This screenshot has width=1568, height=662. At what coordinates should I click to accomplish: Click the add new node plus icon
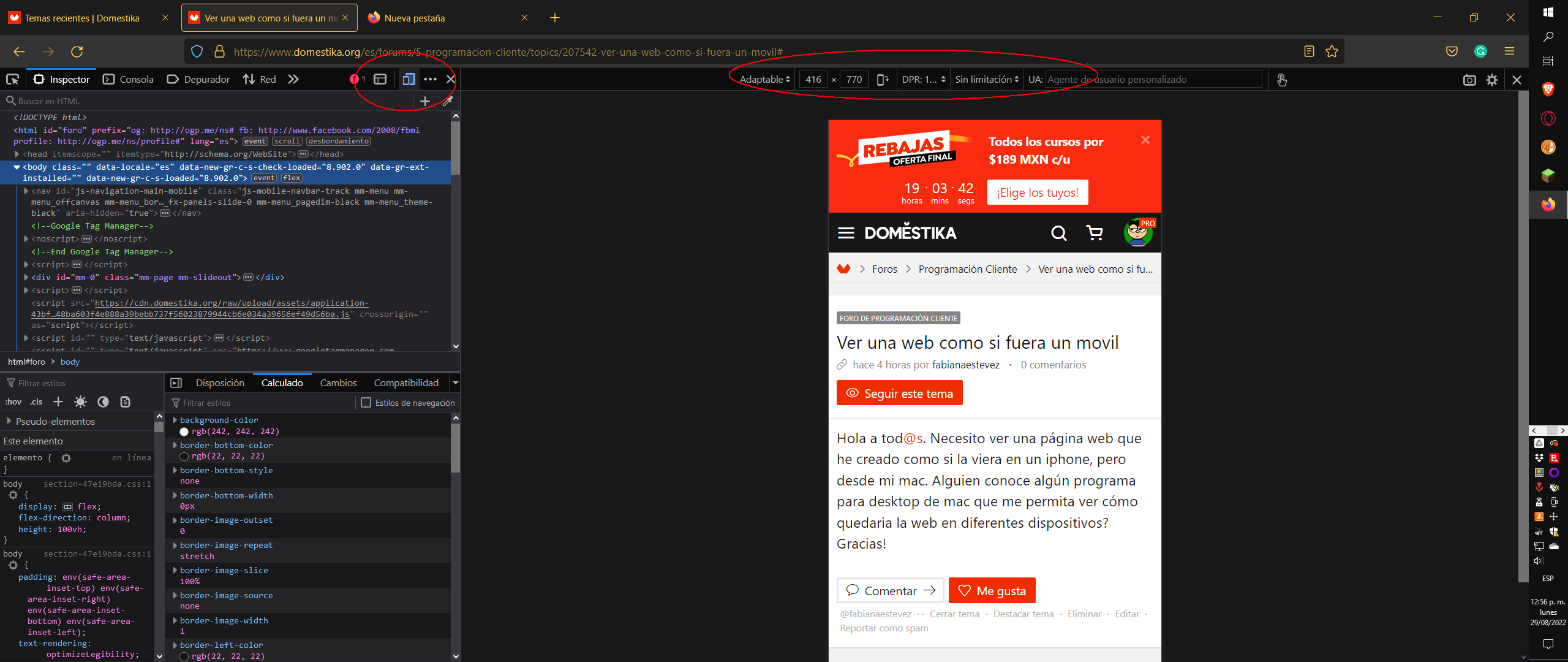425,101
